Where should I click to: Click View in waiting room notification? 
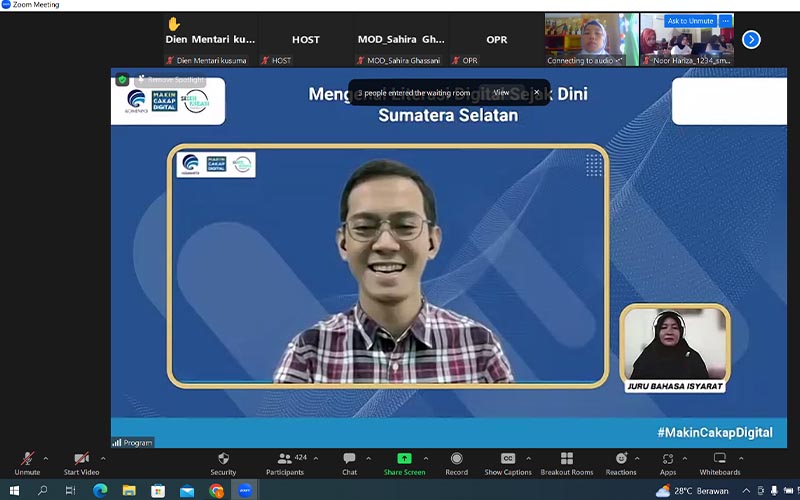pyautogui.click(x=501, y=92)
